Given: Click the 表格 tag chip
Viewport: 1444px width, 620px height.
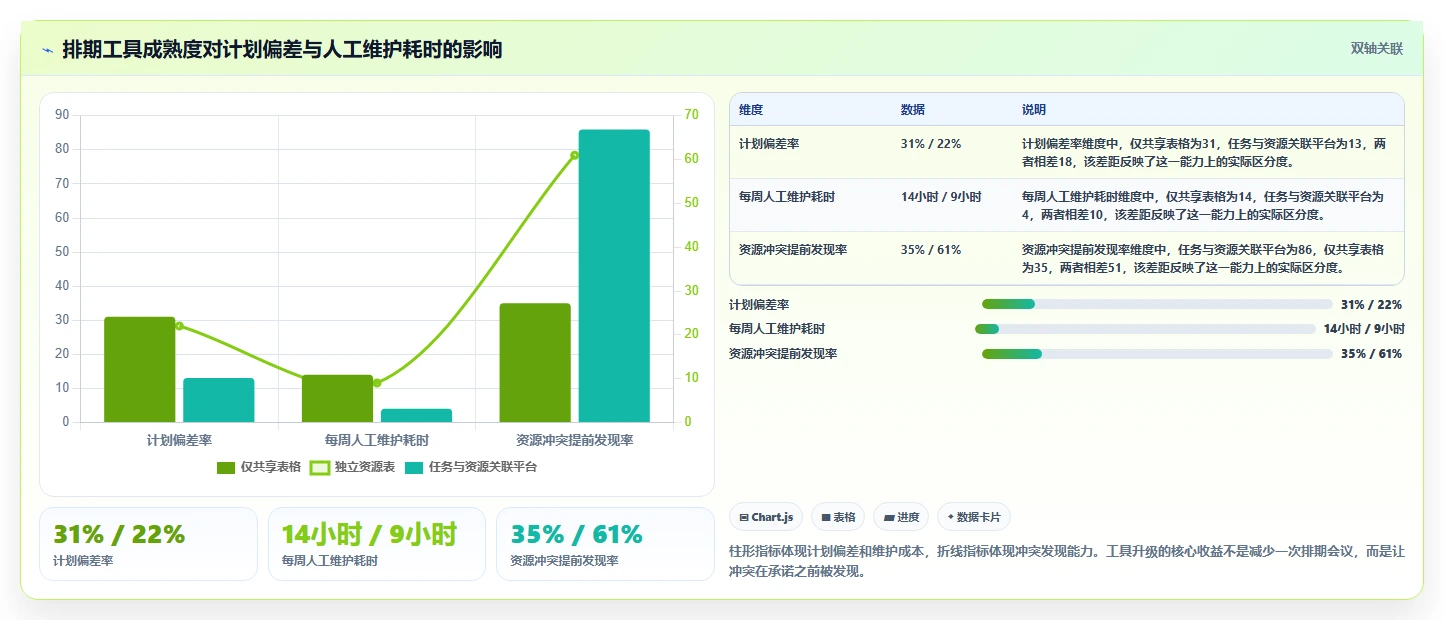Looking at the screenshot, I should point(838,517).
